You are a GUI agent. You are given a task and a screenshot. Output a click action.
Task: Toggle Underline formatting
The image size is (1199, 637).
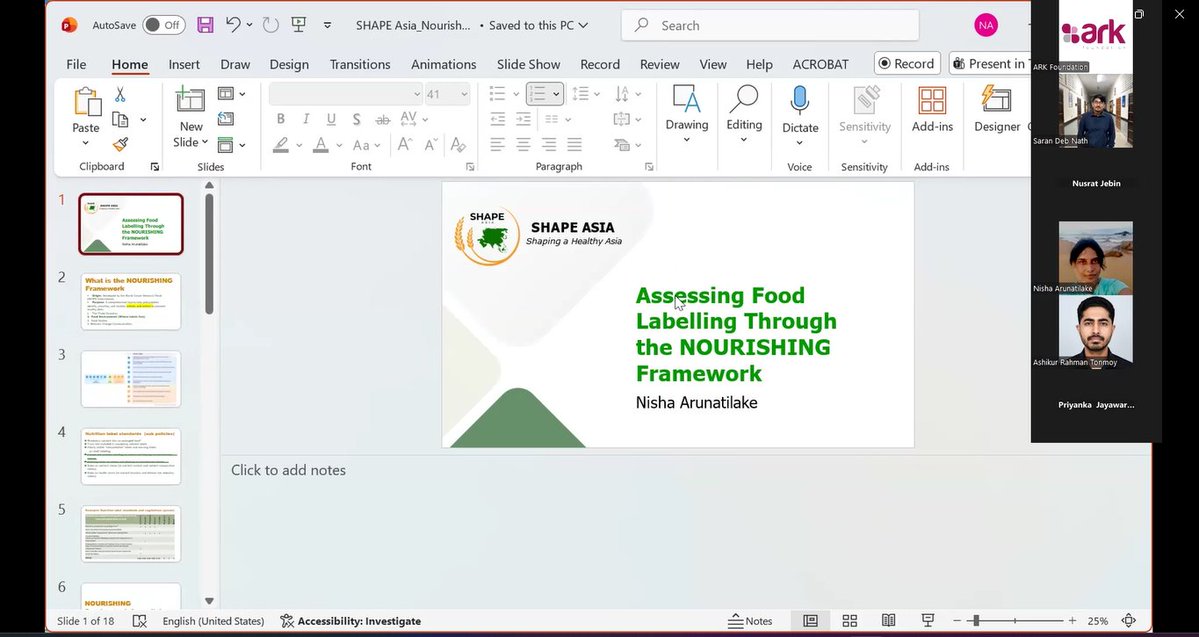331,119
